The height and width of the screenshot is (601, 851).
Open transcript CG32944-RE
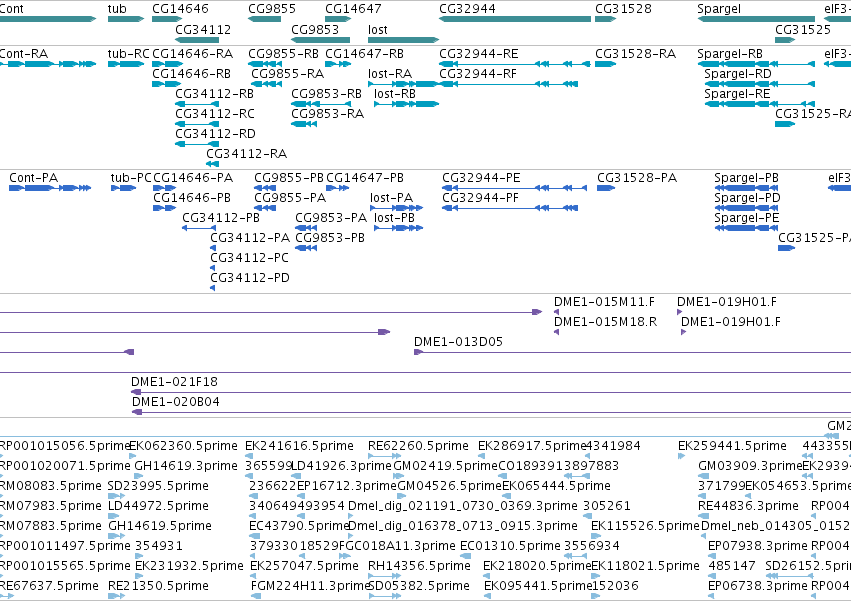(515, 64)
